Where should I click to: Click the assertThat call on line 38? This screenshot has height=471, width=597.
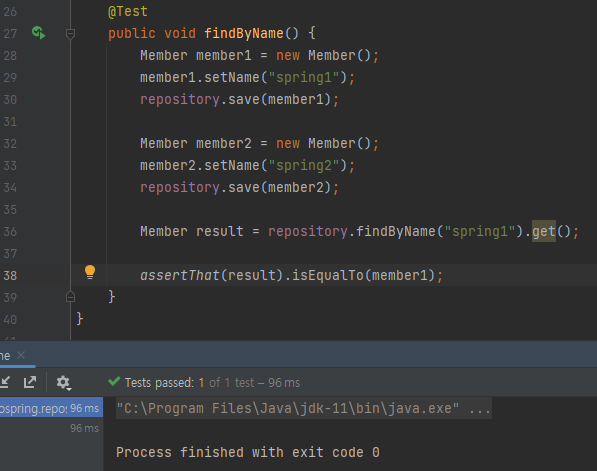(180, 275)
